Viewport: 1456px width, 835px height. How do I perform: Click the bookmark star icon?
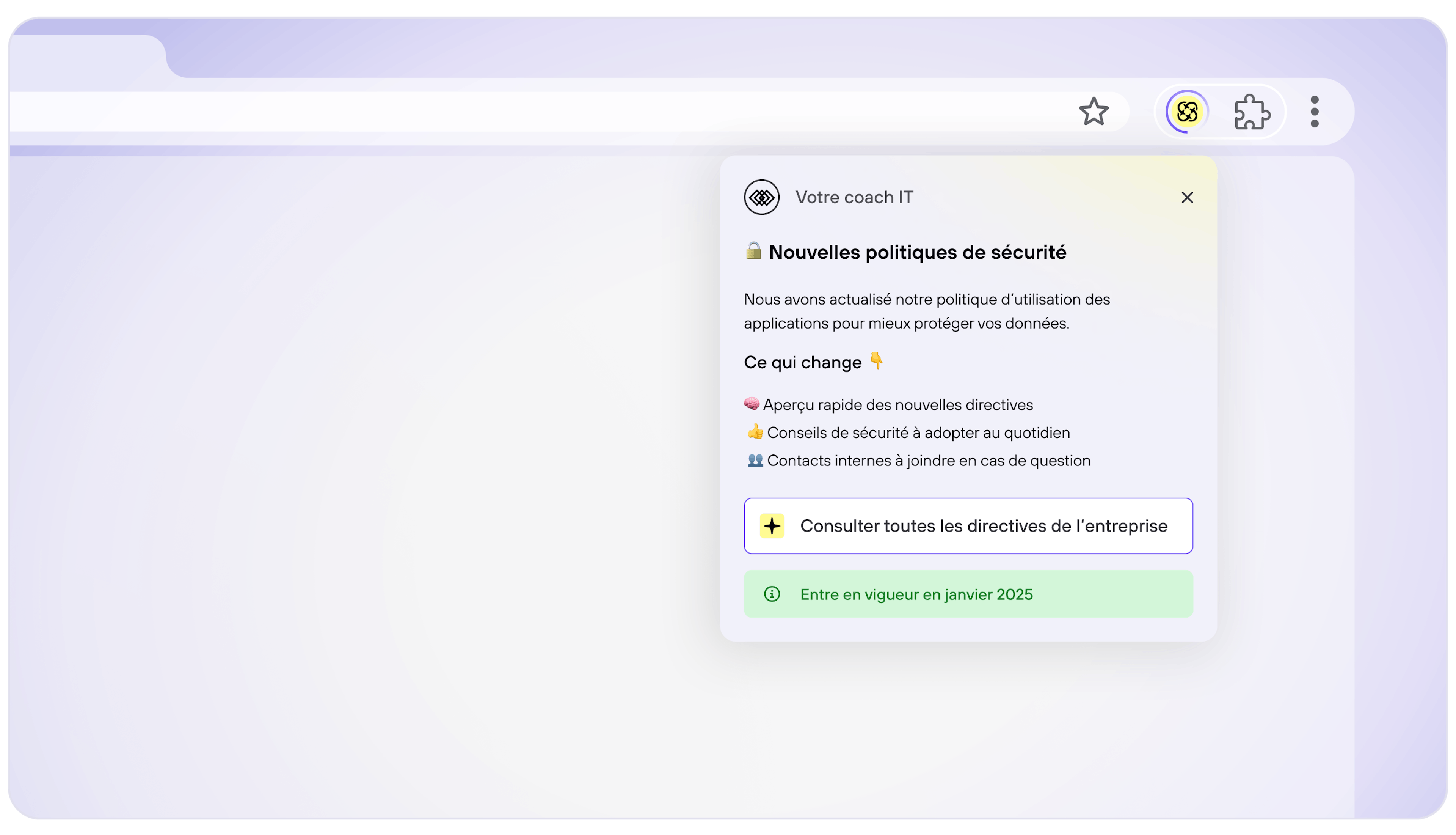(1093, 111)
